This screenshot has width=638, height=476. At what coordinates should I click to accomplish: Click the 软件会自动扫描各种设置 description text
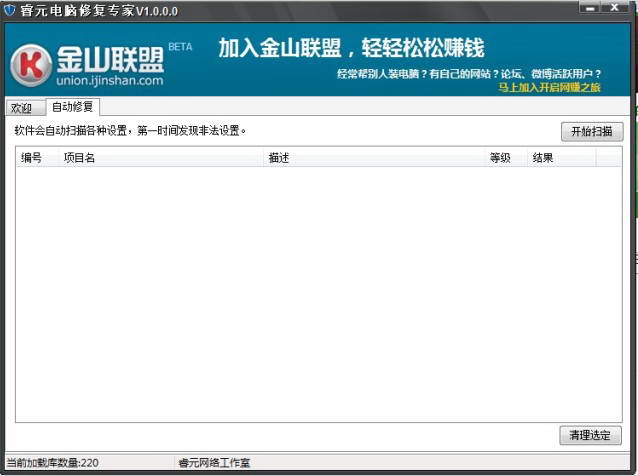click(x=130, y=131)
